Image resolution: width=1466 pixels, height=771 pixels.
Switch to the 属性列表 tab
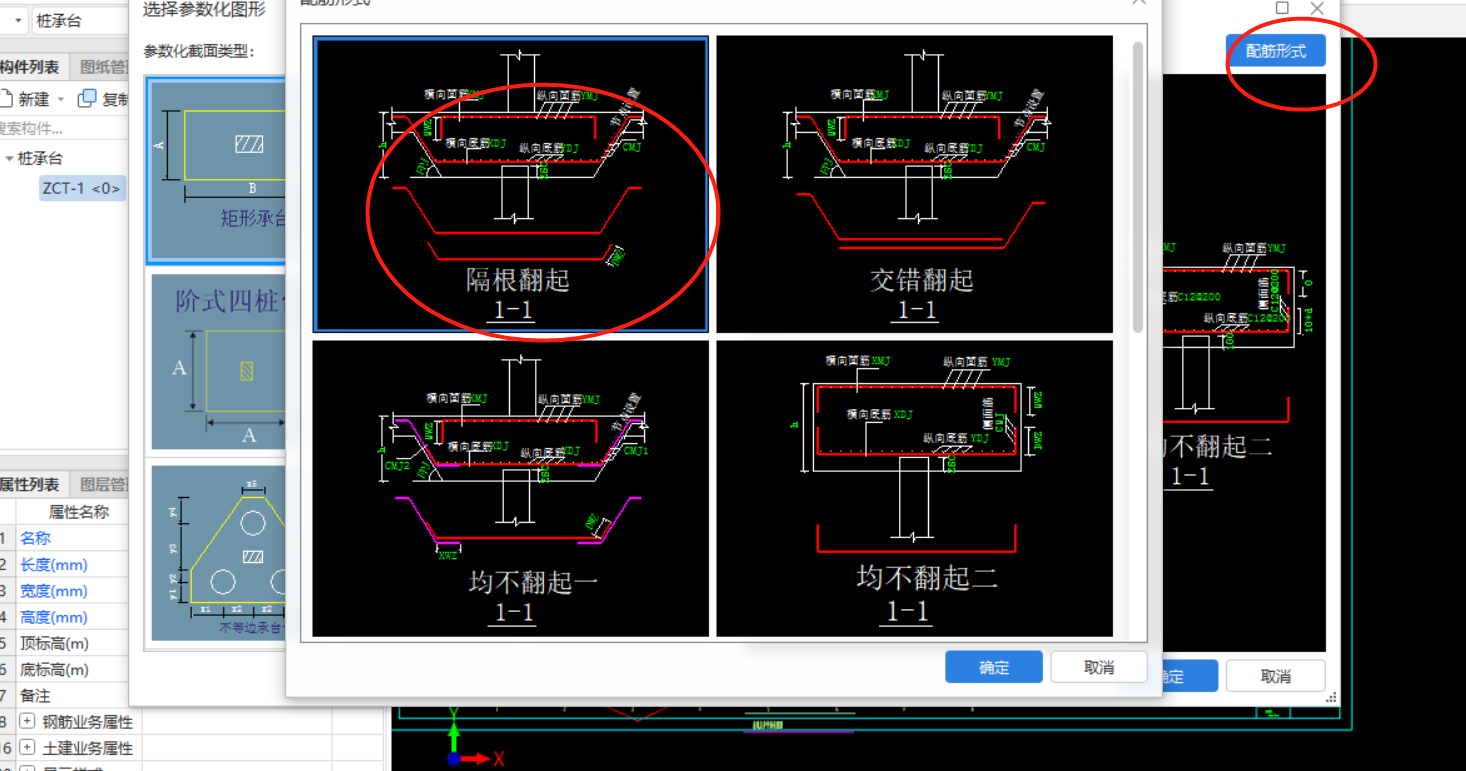pos(30,485)
